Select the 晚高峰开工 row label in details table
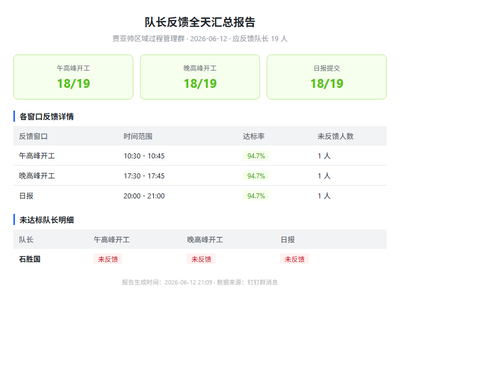500x389 pixels. tap(37, 176)
